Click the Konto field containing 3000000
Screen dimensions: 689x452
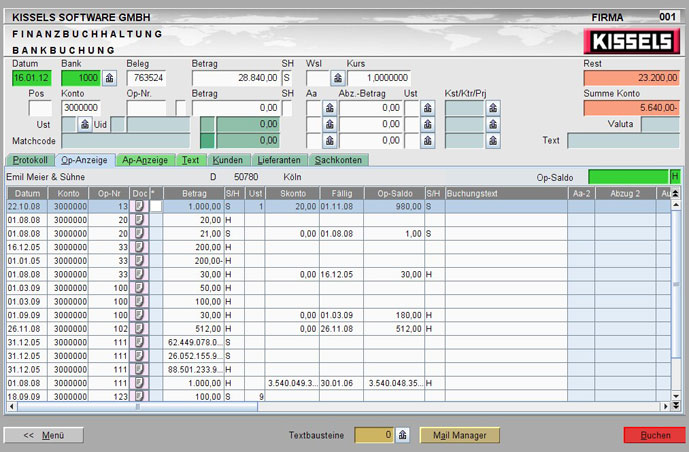click(81, 108)
